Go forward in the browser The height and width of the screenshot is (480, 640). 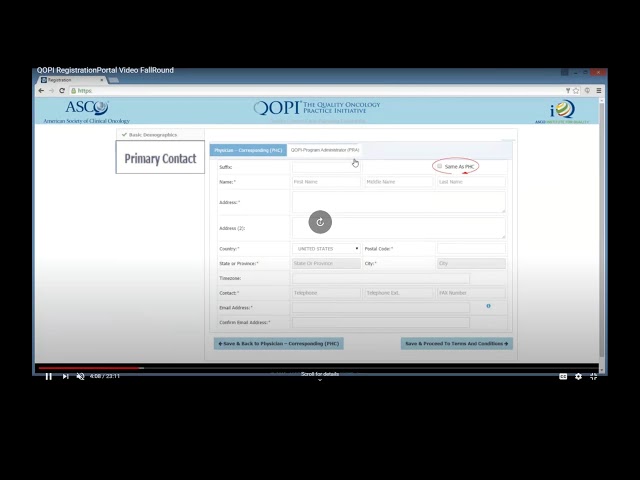coord(51,91)
